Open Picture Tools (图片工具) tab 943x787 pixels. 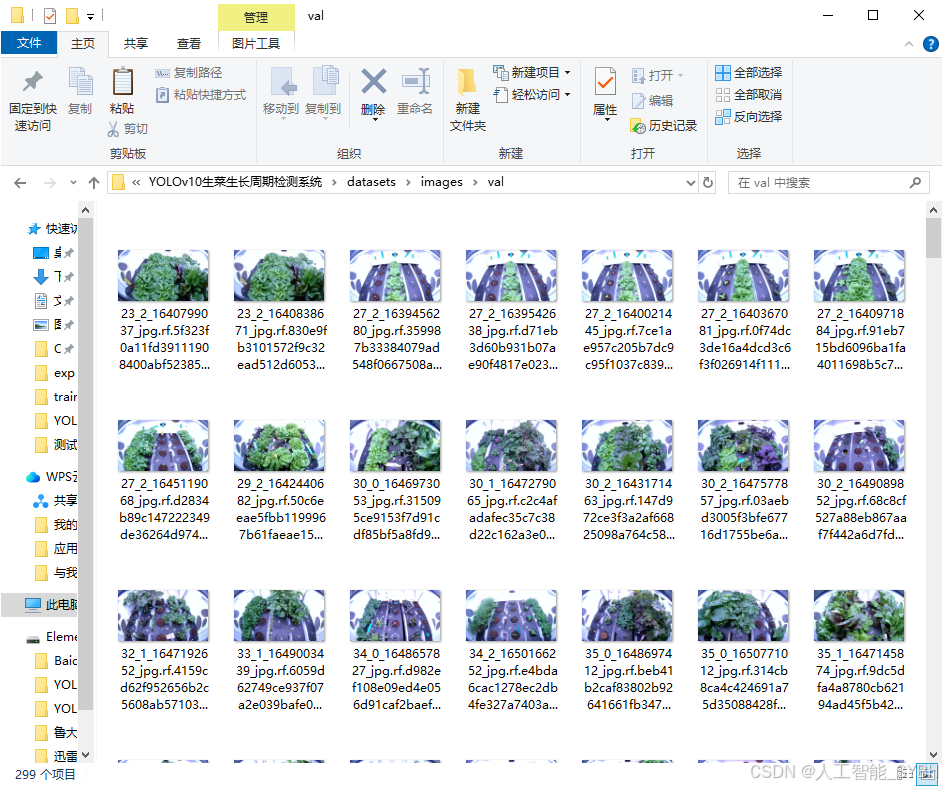pos(256,44)
